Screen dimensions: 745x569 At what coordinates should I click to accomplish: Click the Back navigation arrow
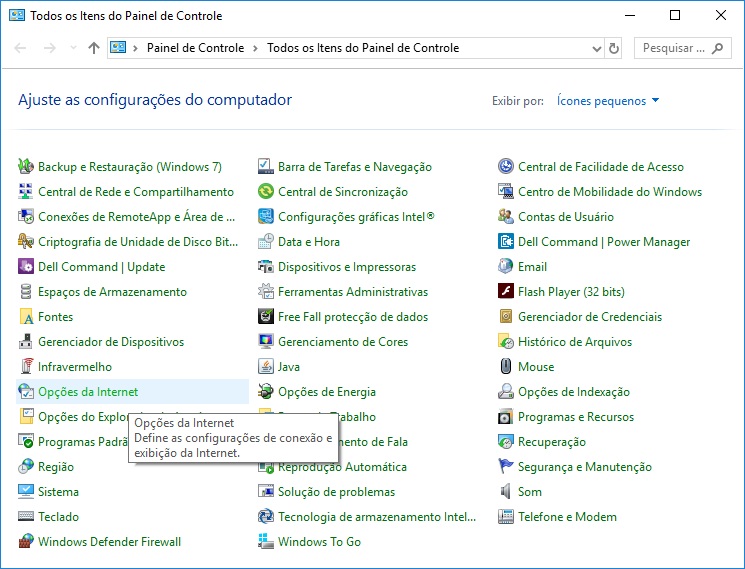click(x=20, y=48)
